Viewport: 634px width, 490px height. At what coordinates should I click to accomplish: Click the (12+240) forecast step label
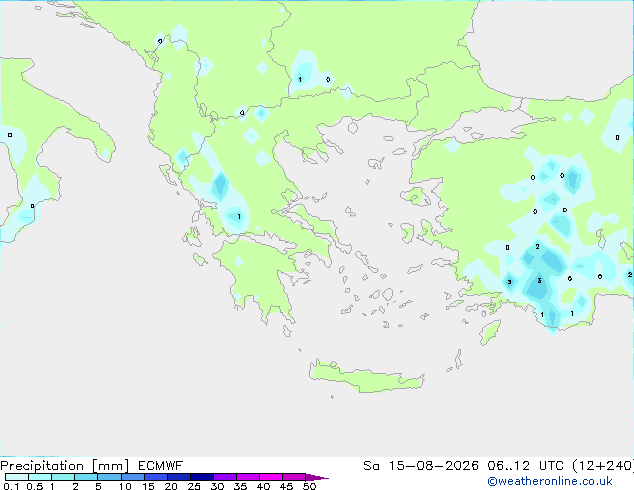pos(603,466)
